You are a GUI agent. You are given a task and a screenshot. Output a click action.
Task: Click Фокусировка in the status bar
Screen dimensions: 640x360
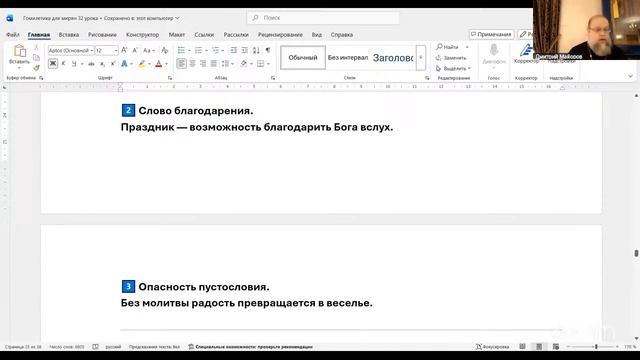coord(492,347)
